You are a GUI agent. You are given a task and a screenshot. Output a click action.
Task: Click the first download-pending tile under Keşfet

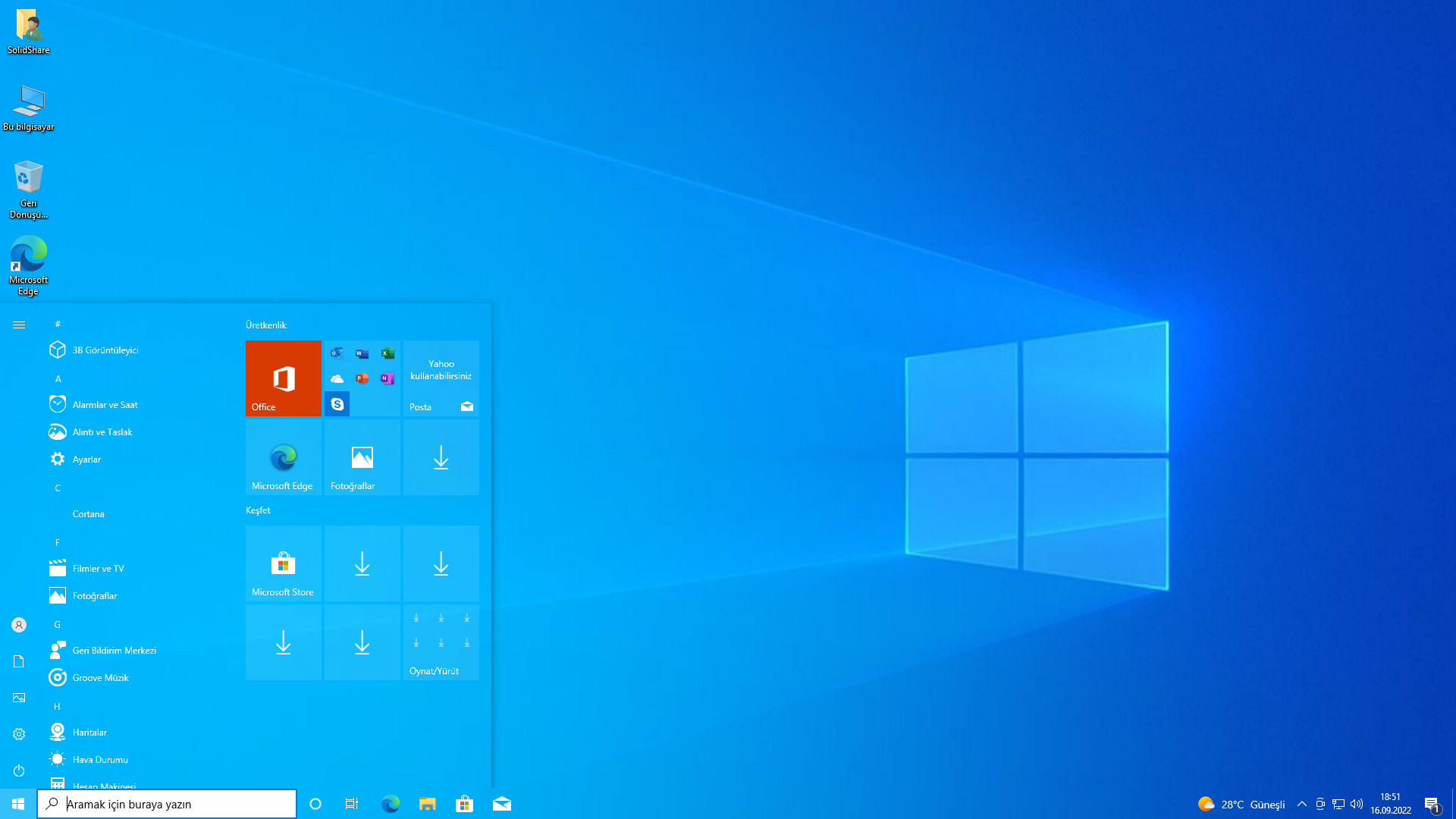(x=362, y=563)
